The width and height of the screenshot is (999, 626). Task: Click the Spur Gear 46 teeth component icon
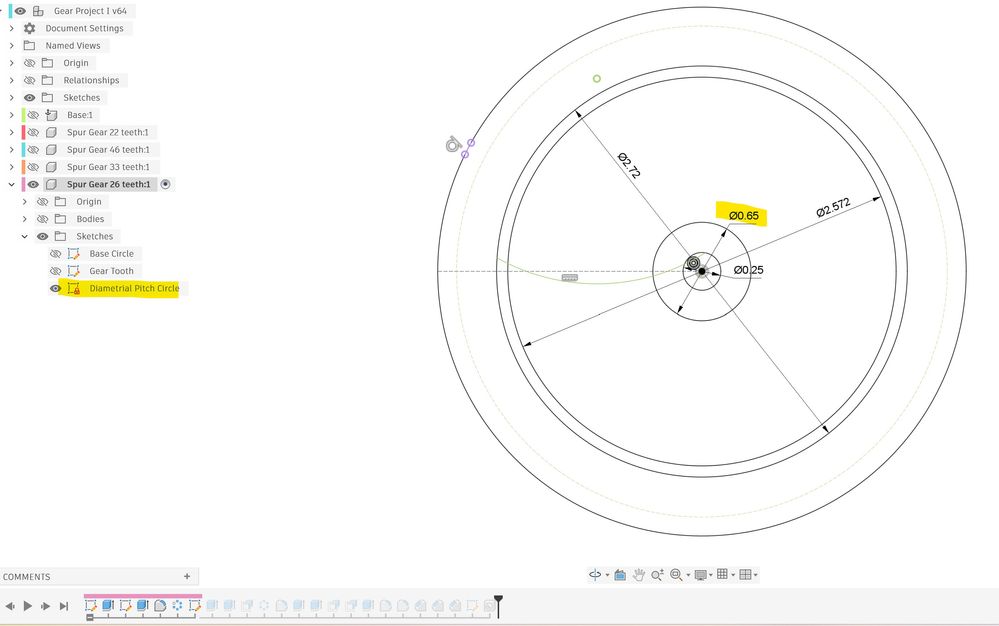(51, 150)
